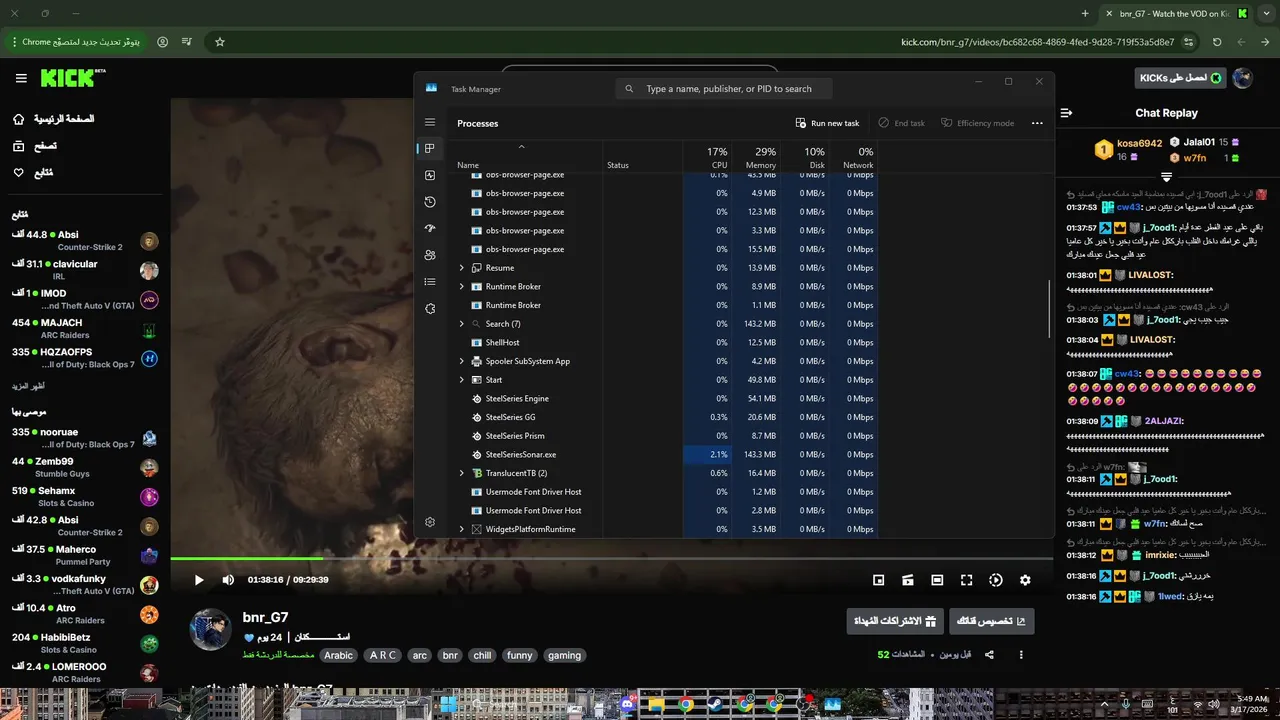Open video more options vertical dots

pos(1021,655)
